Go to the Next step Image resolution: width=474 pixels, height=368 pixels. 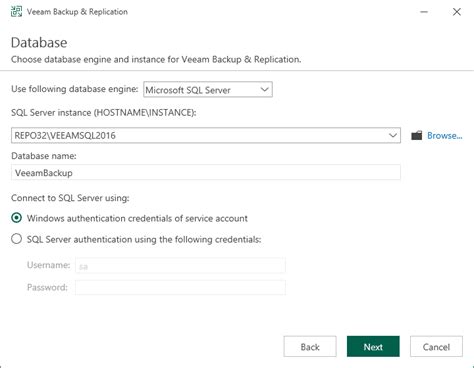click(x=373, y=347)
